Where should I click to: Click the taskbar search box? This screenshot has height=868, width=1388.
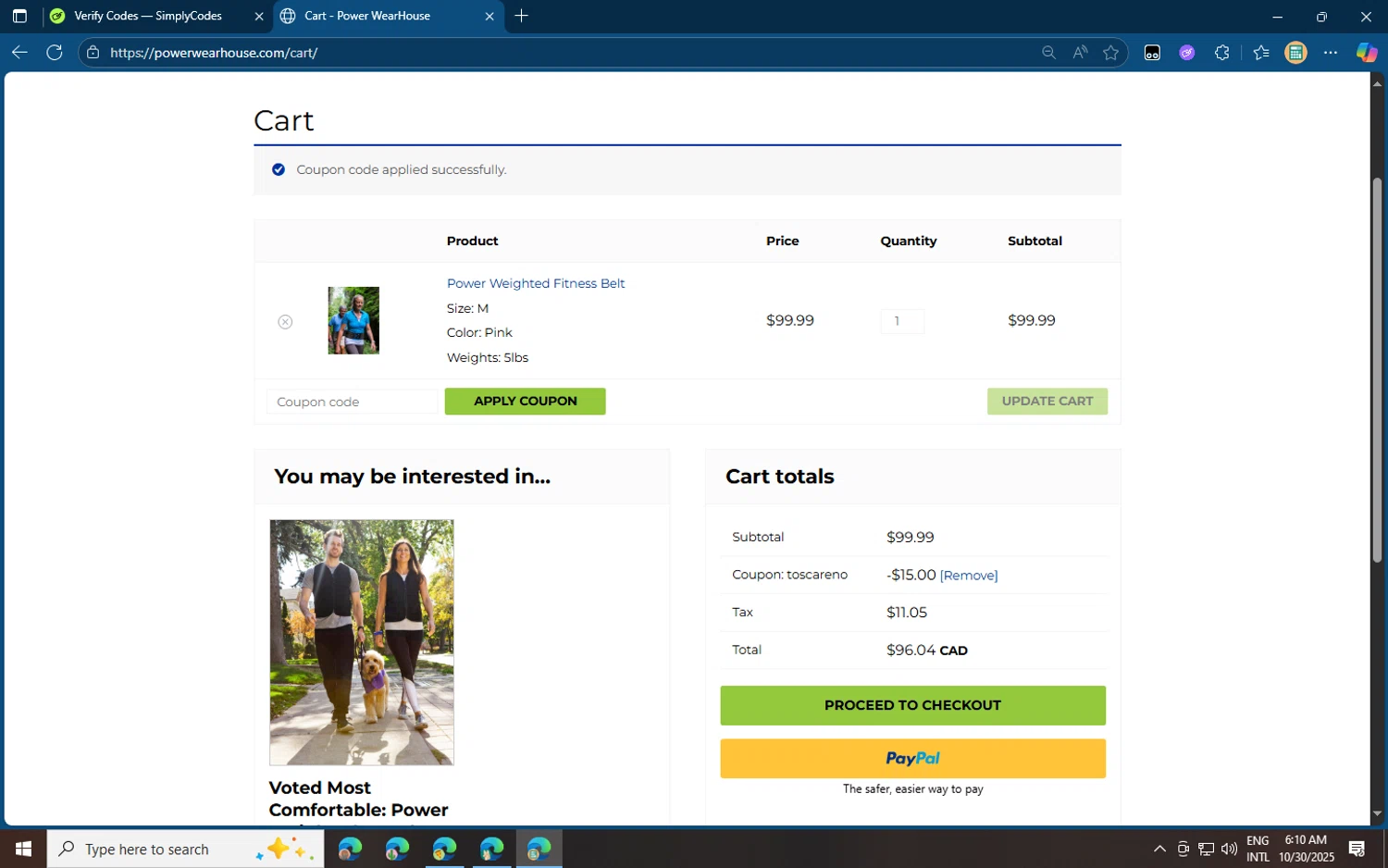pos(185,849)
